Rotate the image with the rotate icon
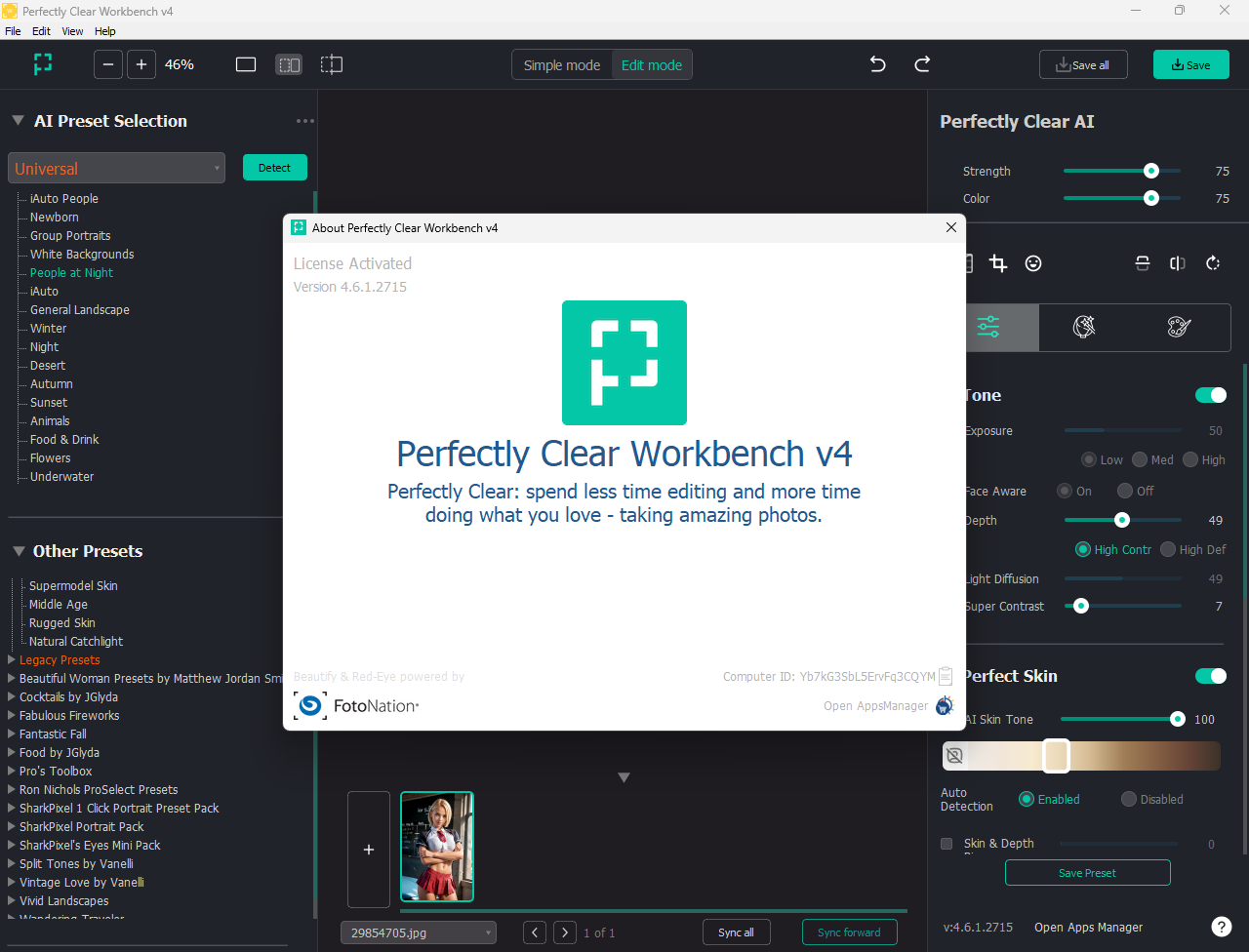This screenshot has width=1249, height=952. 1213,263
